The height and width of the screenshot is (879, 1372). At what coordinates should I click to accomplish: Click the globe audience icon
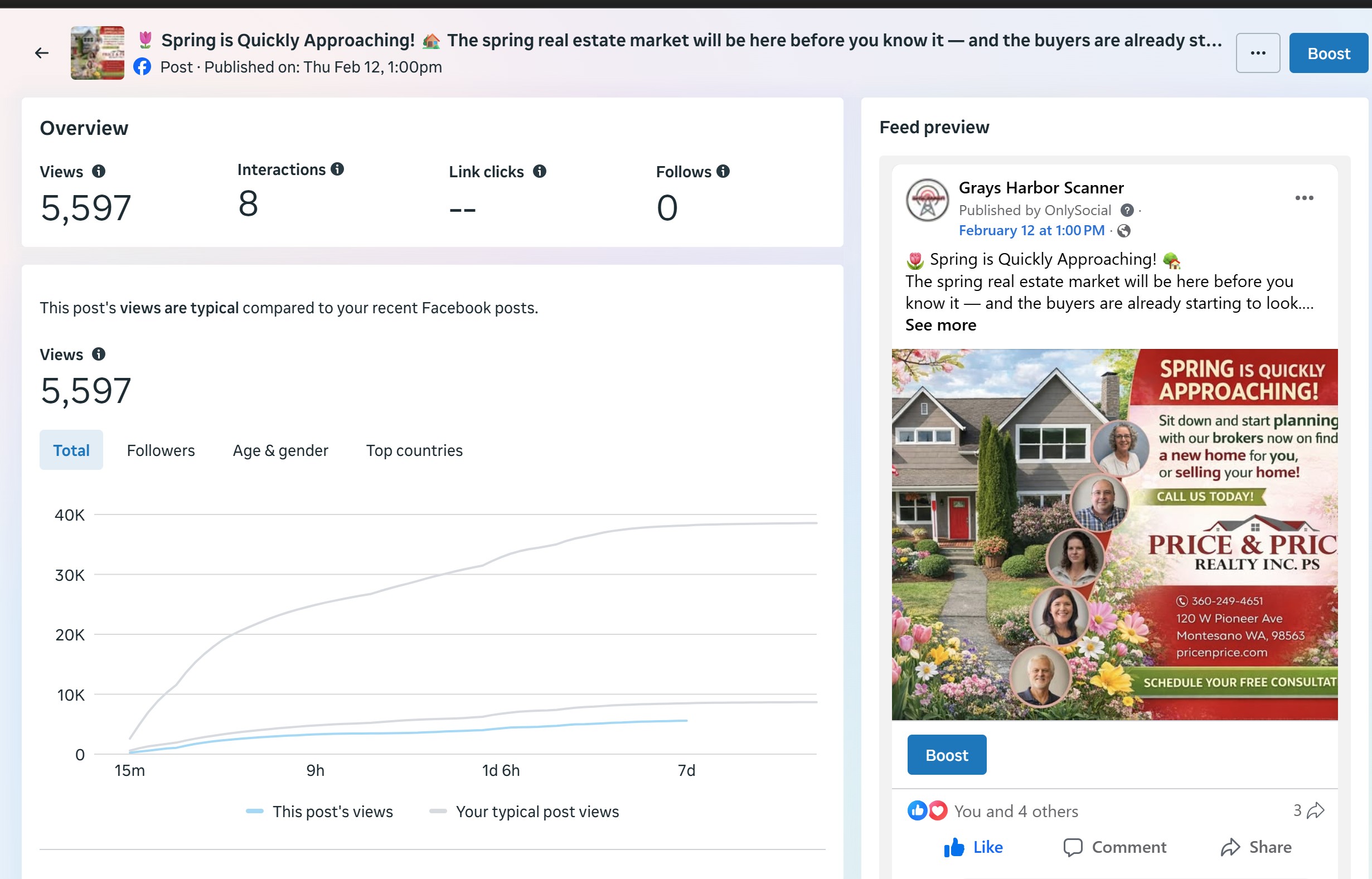[x=1124, y=231]
